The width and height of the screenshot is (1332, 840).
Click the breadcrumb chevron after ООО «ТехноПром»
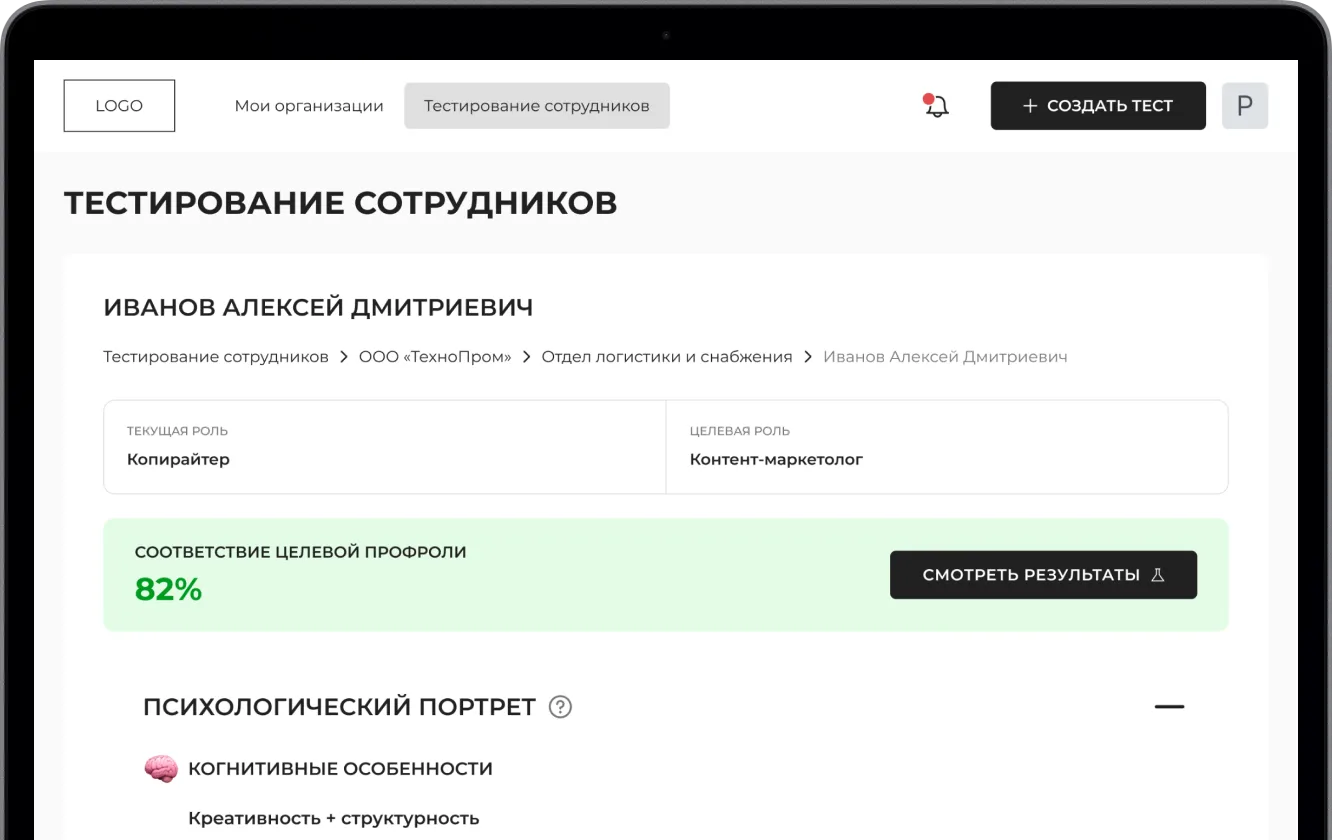tap(526, 357)
